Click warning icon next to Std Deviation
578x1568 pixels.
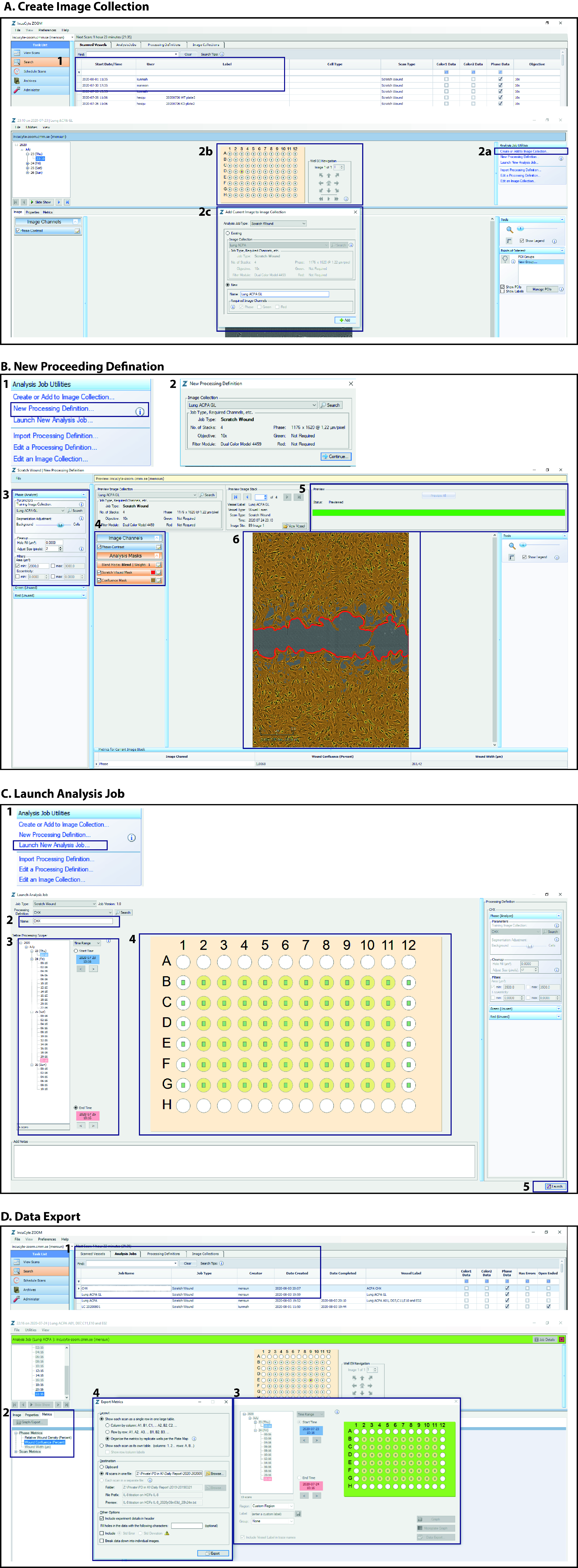167,1533
